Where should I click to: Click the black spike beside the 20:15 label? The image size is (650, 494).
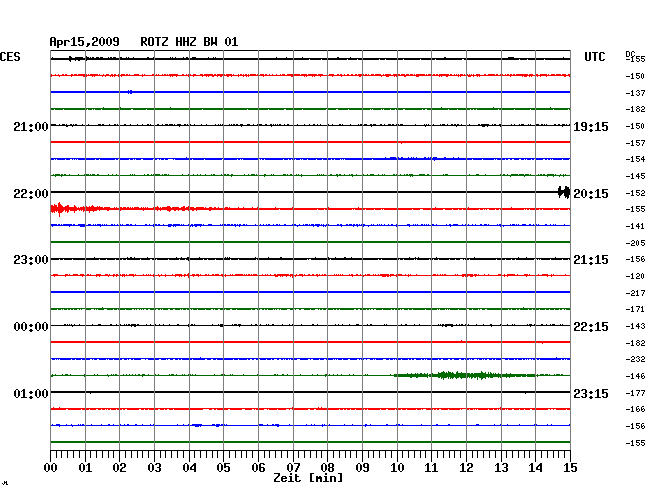pyautogui.click(x=564, y=192)
